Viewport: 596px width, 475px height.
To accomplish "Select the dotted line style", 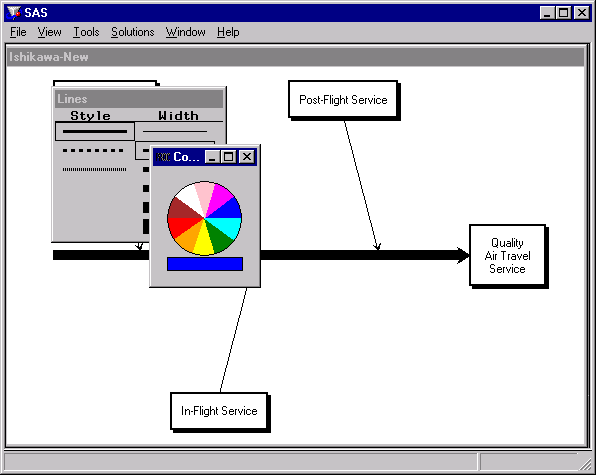I will (94, 169).
